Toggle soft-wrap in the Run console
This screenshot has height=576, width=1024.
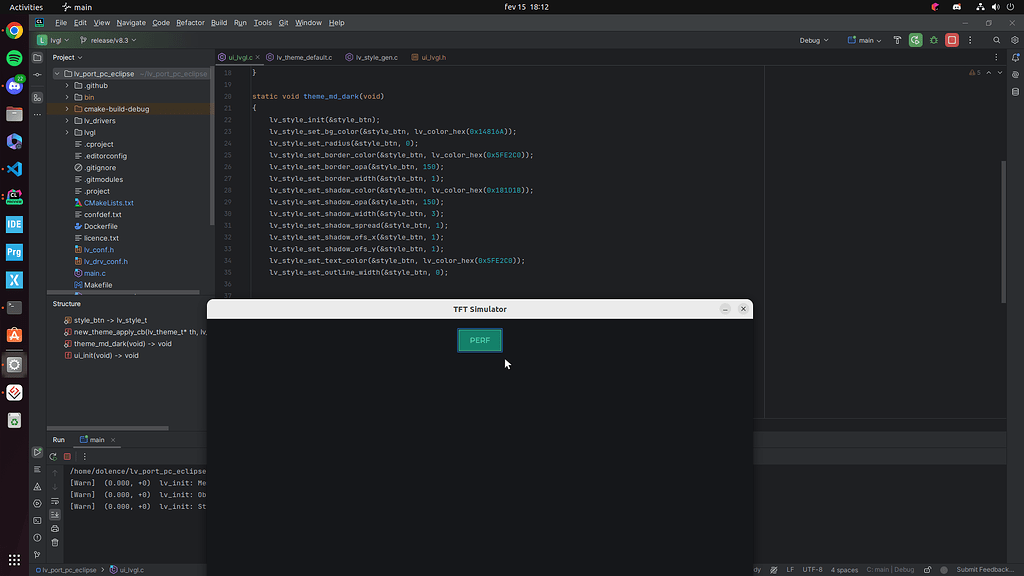(x=55, y=501)
